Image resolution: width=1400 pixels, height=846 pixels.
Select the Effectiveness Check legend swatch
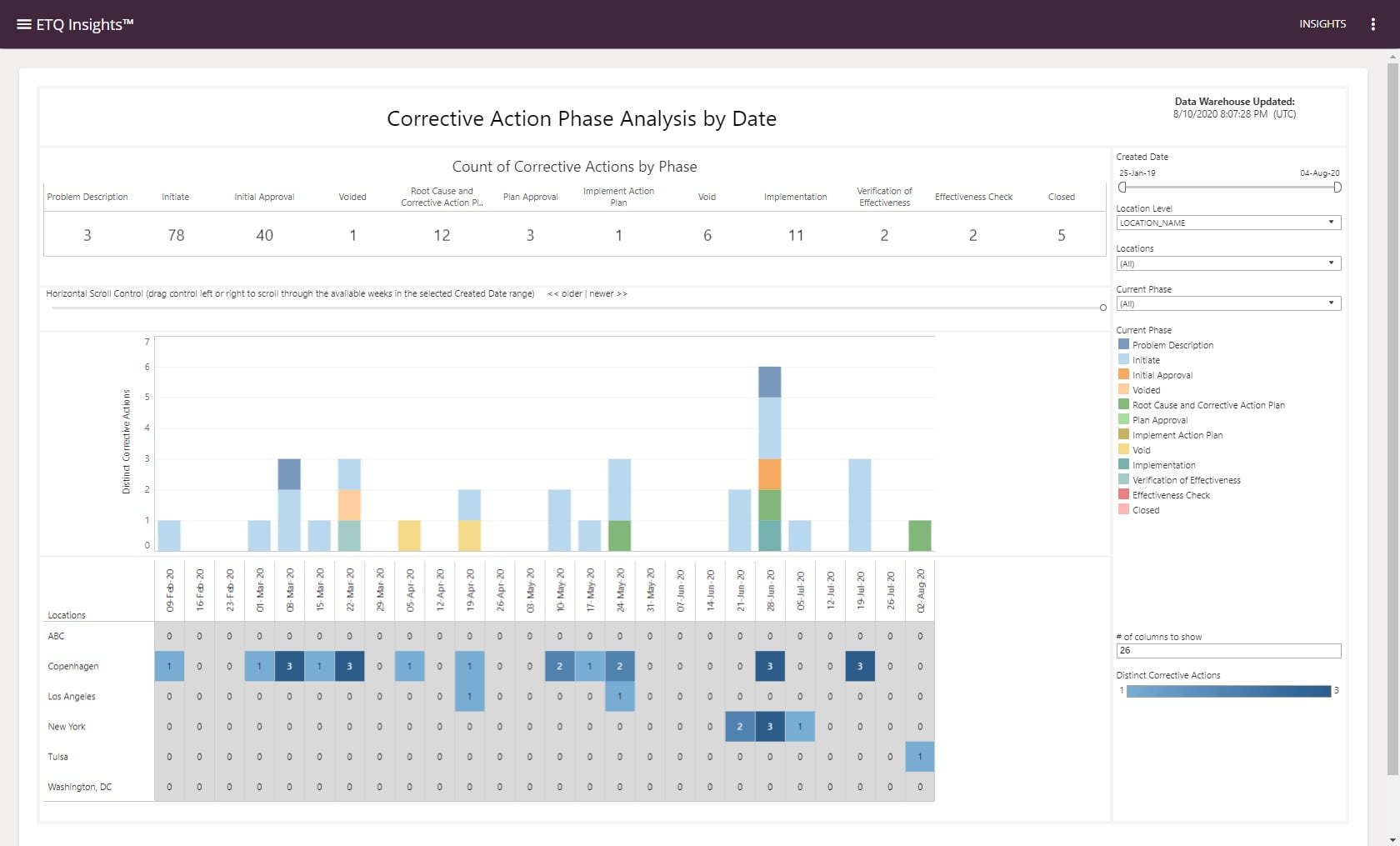[x=1123, y=494]
